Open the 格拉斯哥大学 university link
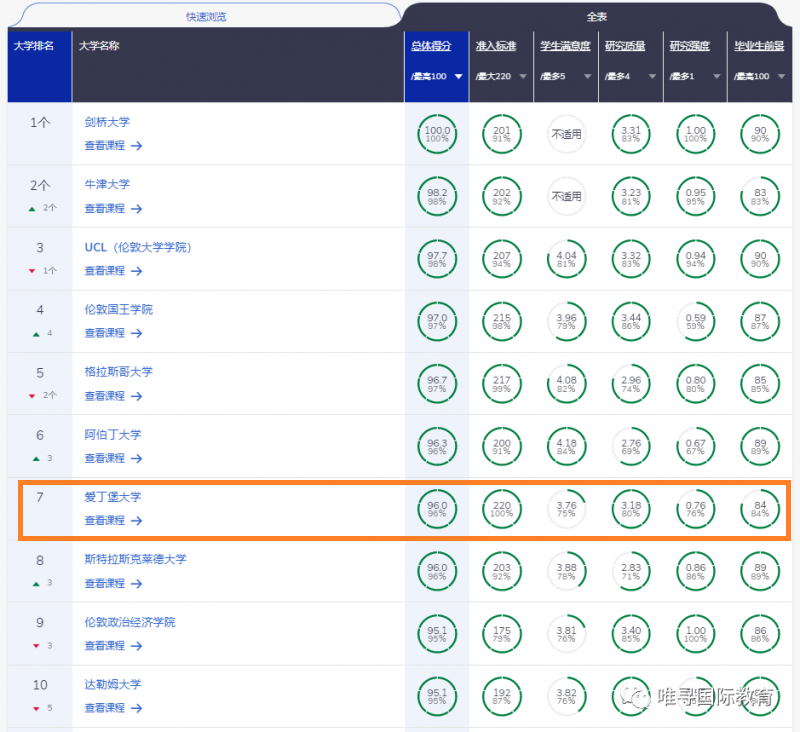800x732 pixels. (x=118, y=372)
